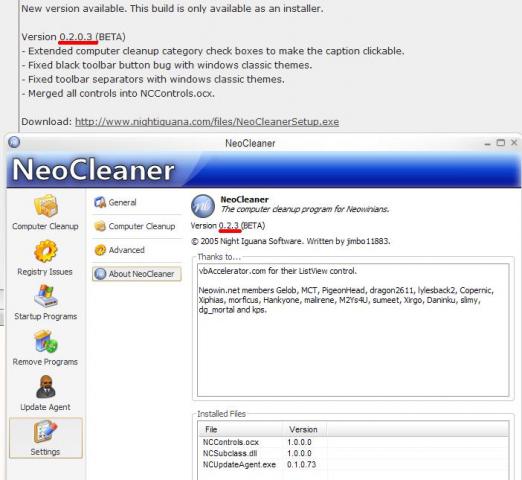Select the Registry Issues gear icon
Viewport: 522px width, 480px height.
click(x=46, y=251)
